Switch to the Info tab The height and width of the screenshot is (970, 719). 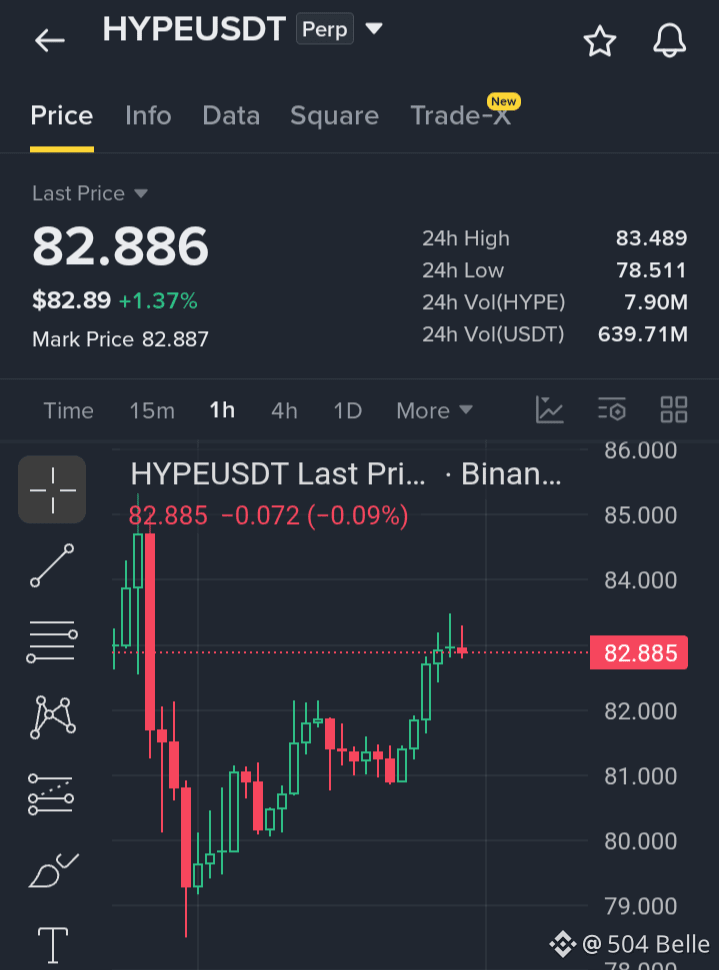coord(148,116)
